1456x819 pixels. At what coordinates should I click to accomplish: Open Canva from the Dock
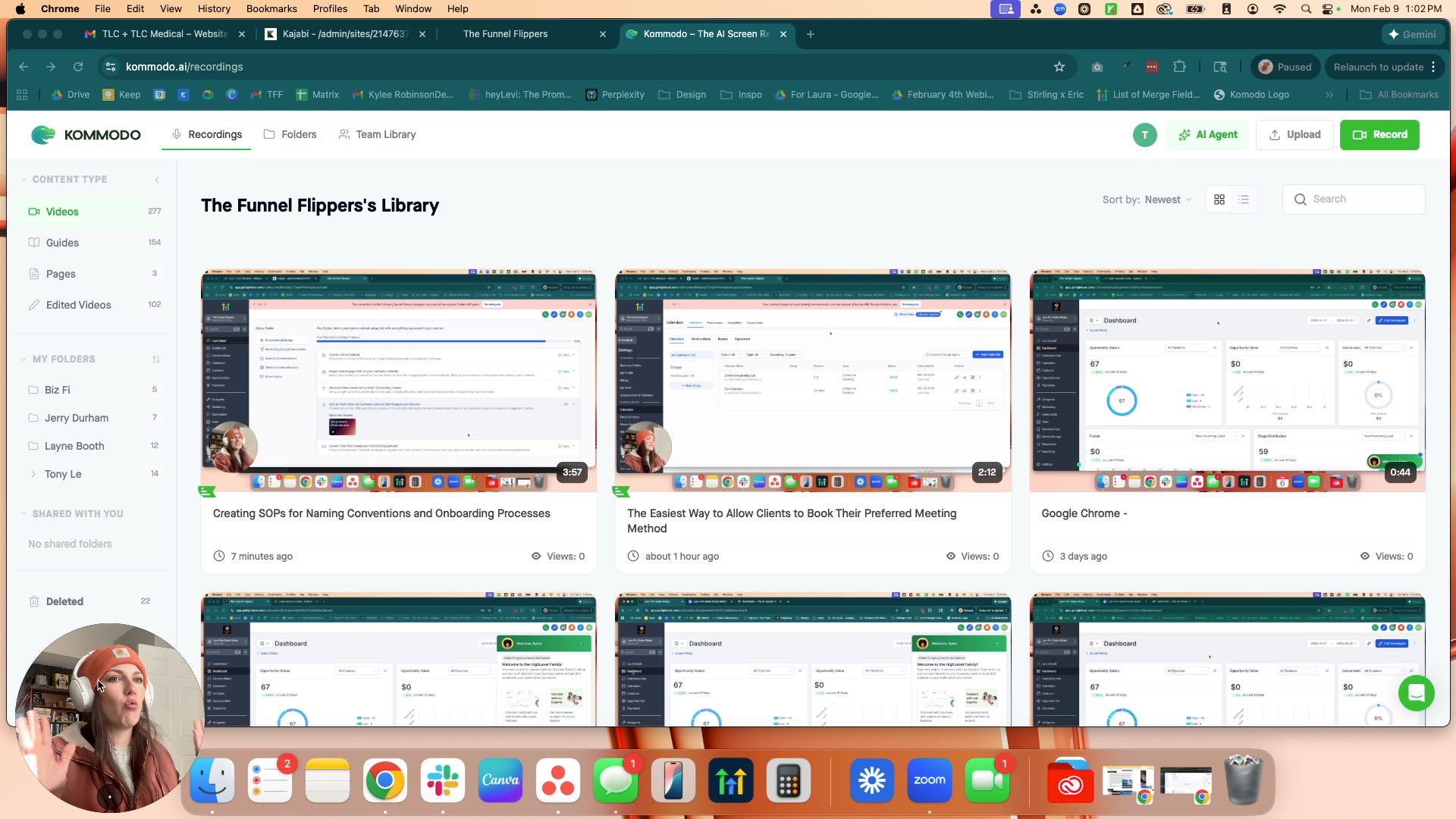(x=500, y=780)
